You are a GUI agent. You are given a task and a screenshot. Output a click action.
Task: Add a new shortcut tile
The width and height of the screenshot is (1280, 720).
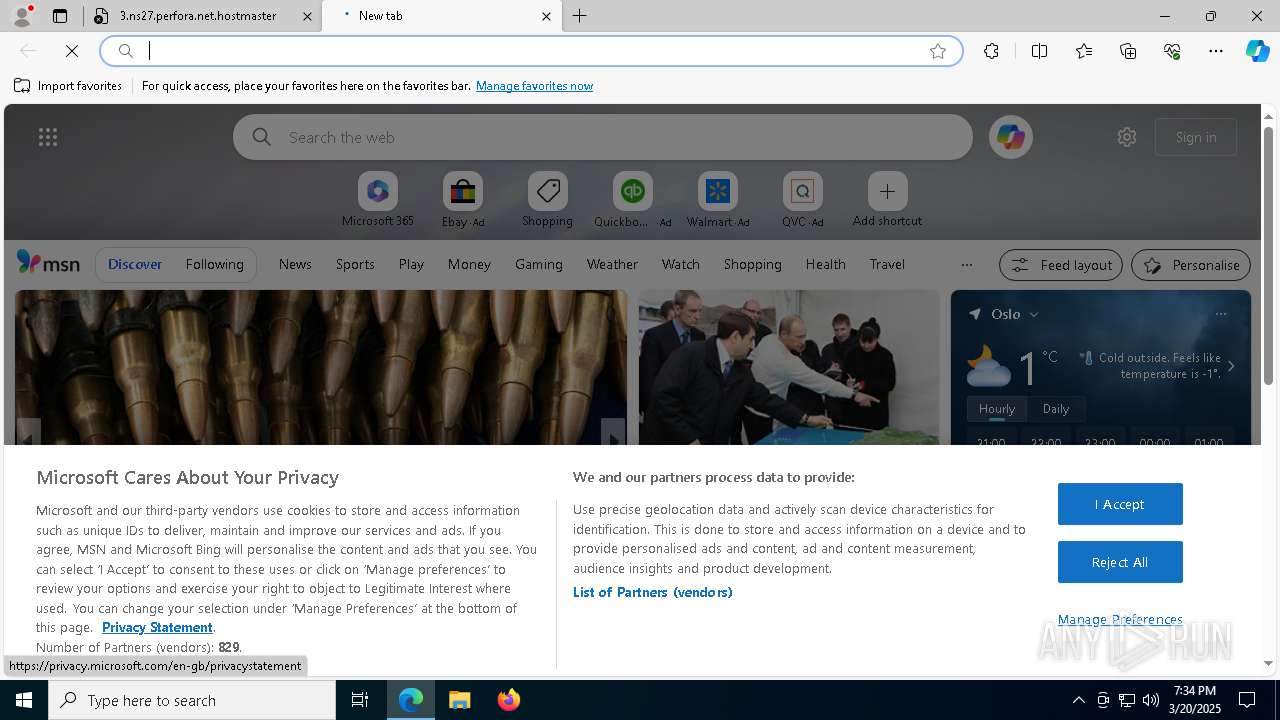[887, 200]
